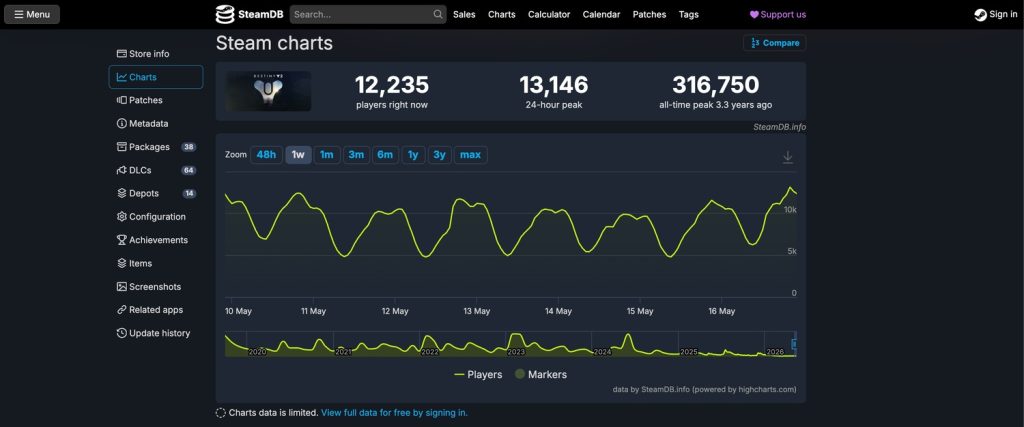1024x427 pixels.
Task: Click the SteamDB logo
Action: click(249, 14)
